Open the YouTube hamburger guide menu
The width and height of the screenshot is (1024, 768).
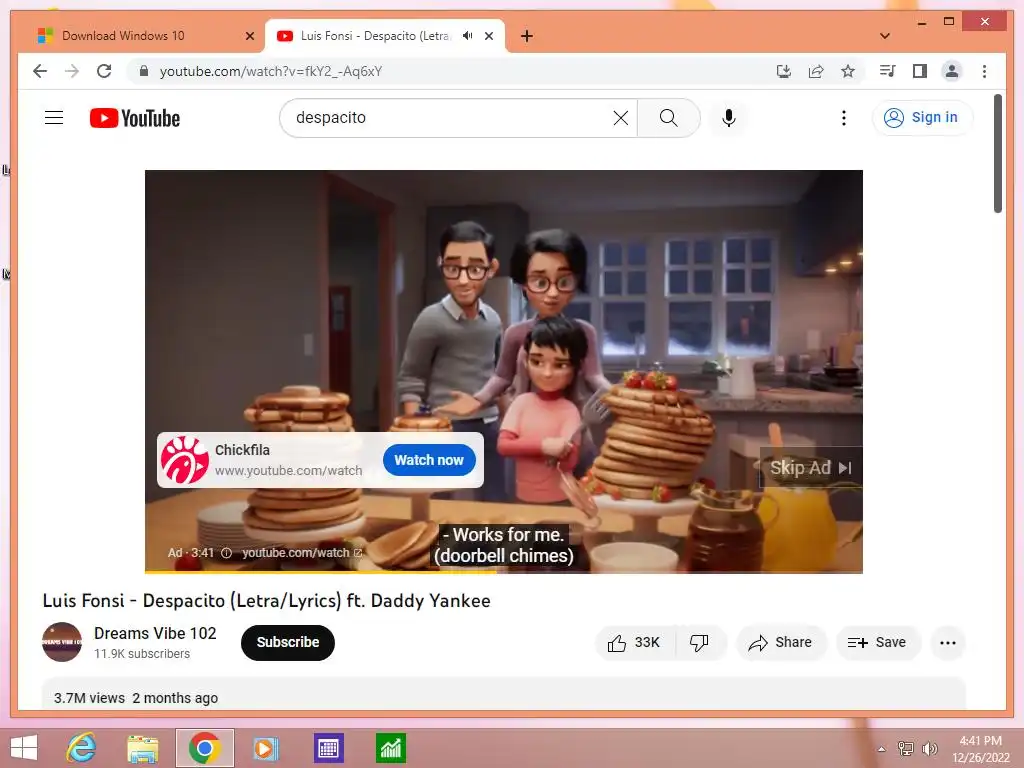pyautogui.click(x=54, y=118)
